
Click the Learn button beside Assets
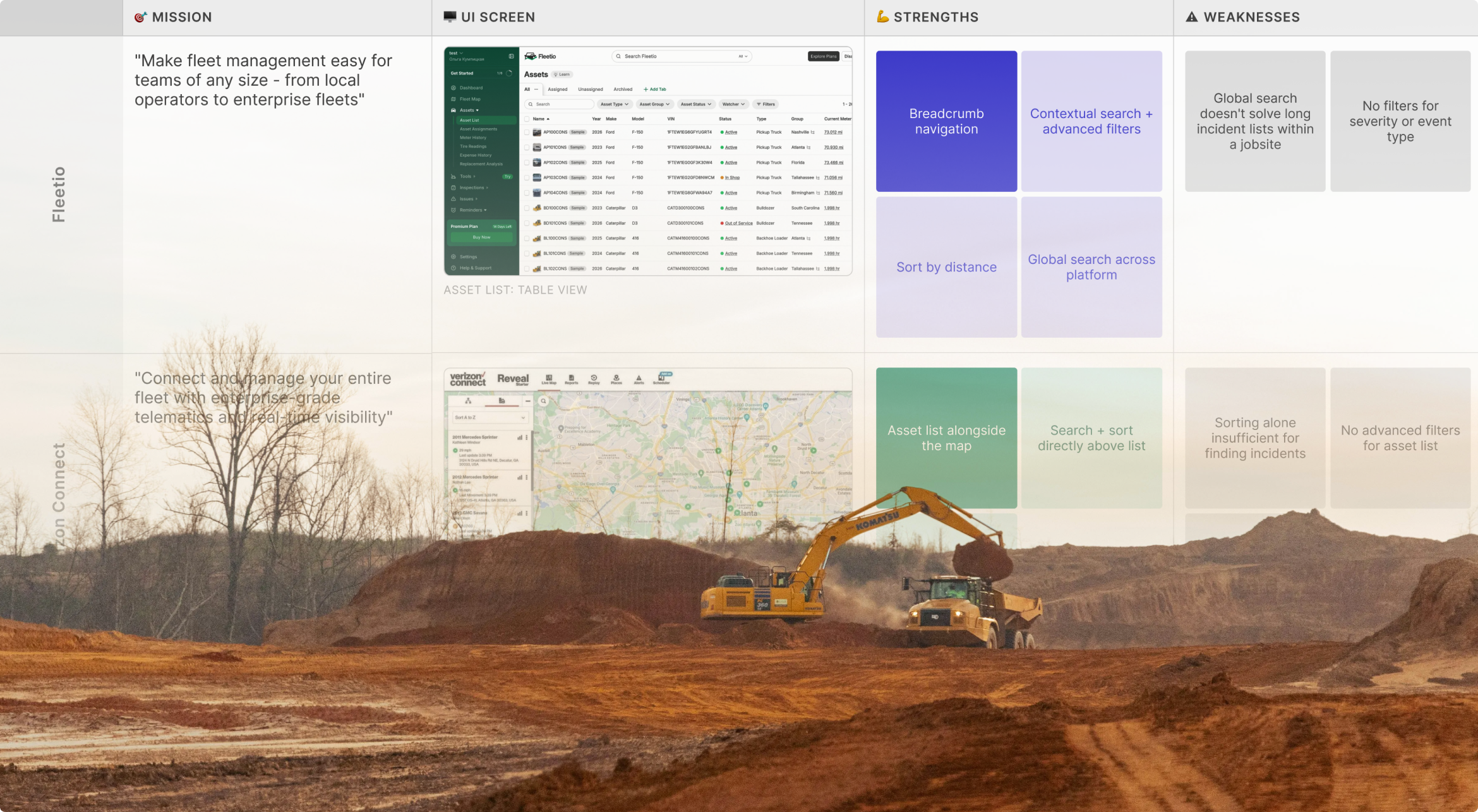pos(562,75)
